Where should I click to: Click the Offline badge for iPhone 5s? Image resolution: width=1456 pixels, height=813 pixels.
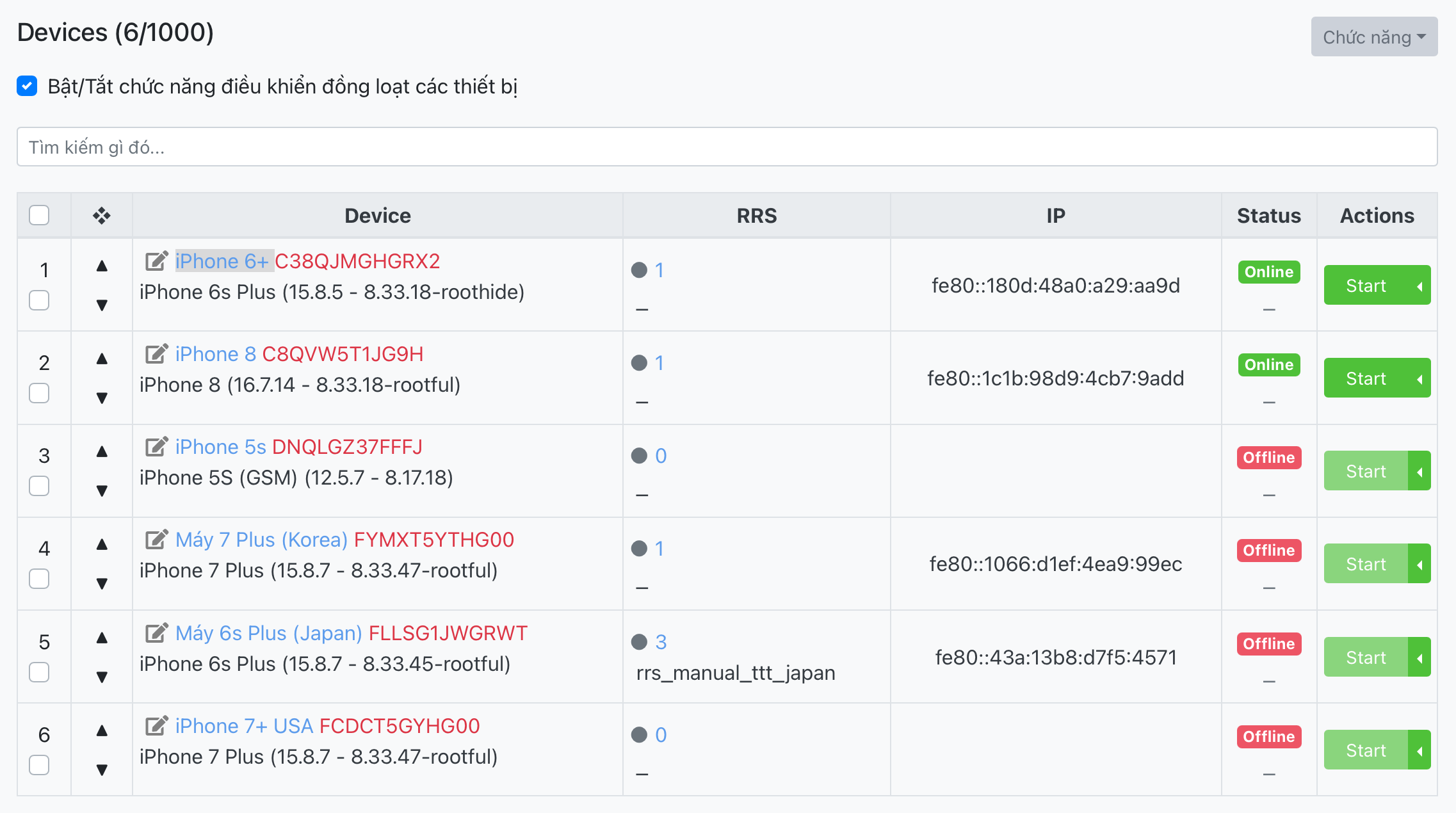point(1269,457)
